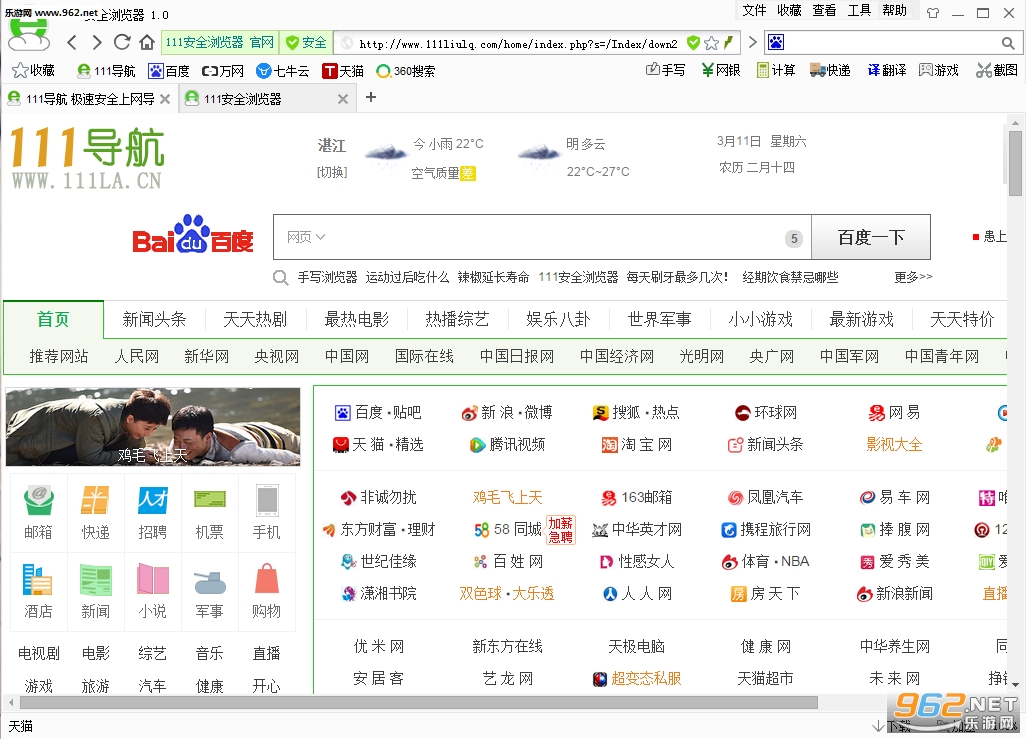Select the 小小游戏 navigation tab
Image resolution: width=1026 pixels, height=739 pixels.
click(x=760, y=319)
